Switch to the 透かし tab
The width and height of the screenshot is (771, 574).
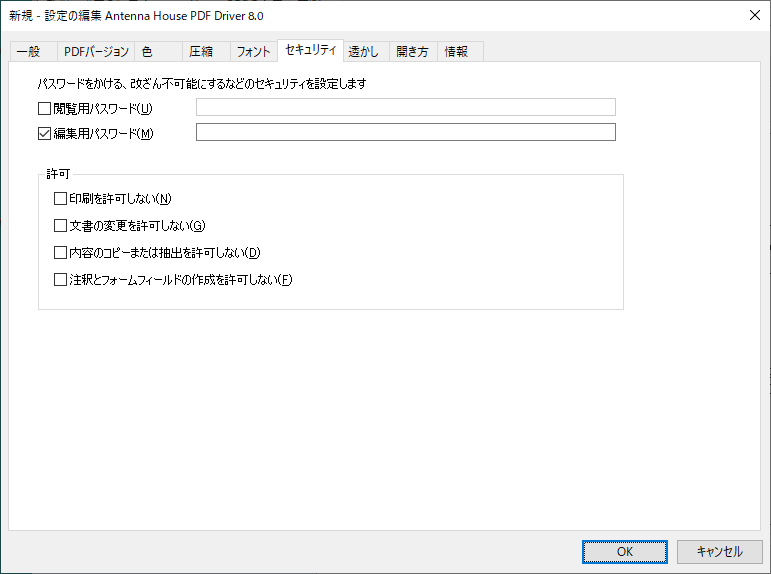tap(366, 52)
